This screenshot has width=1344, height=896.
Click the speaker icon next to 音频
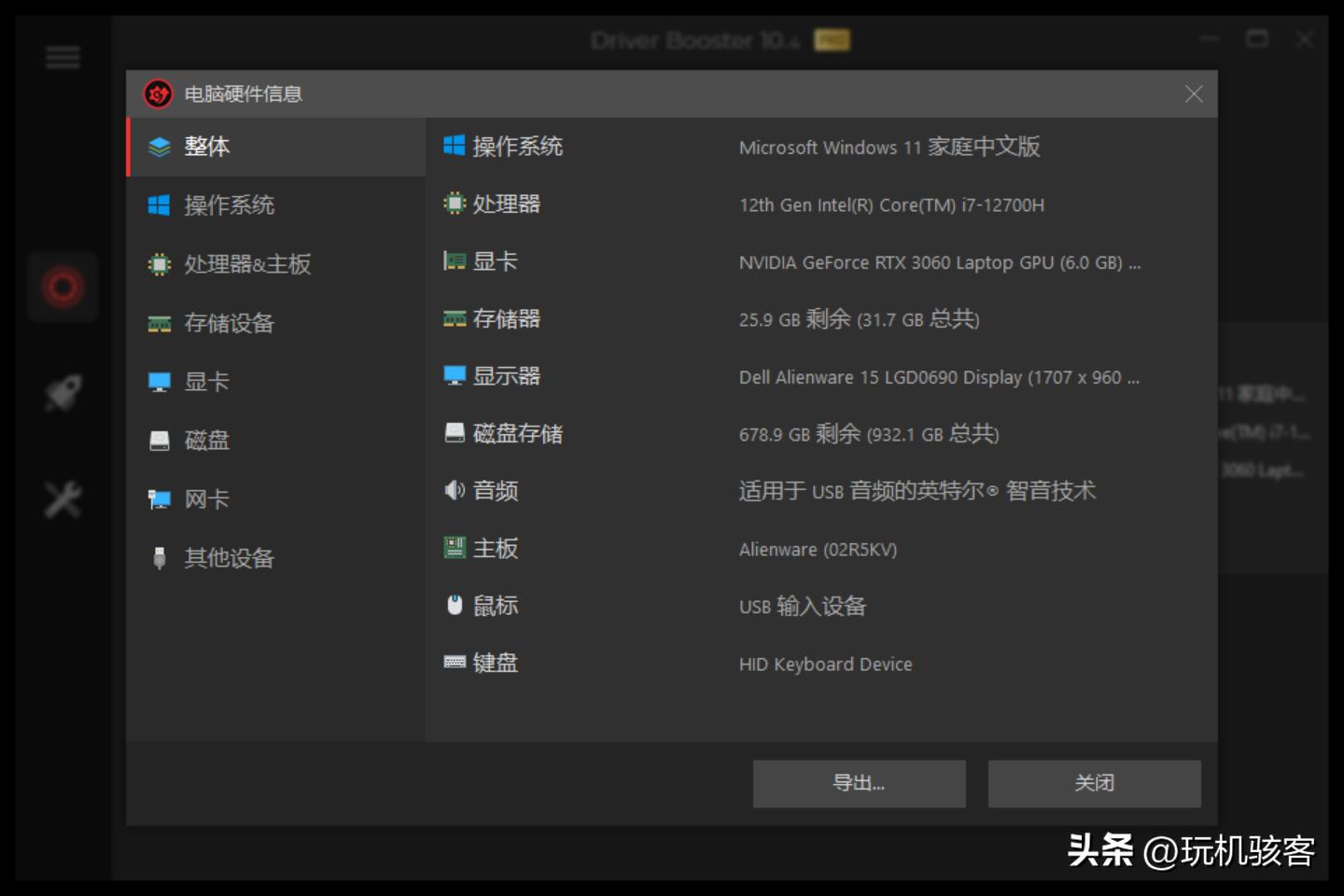[455, 491]
